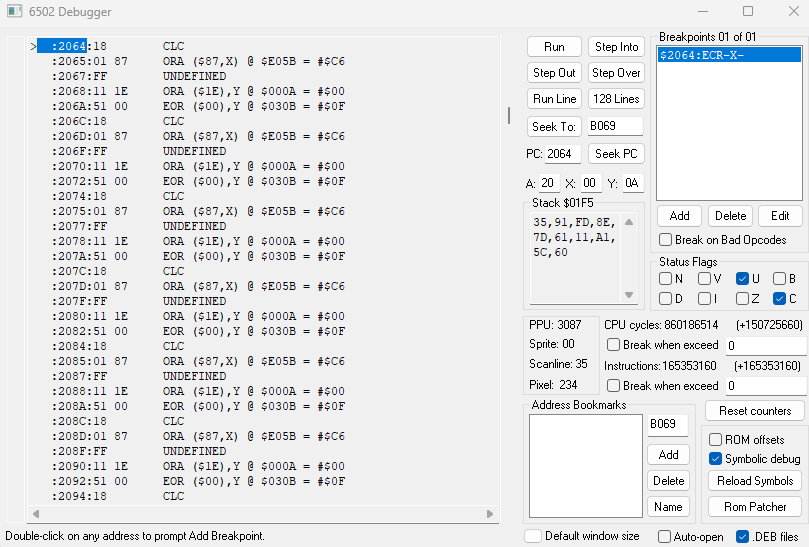
Task: Click the Run button
Action: click(x=554, y=47)
